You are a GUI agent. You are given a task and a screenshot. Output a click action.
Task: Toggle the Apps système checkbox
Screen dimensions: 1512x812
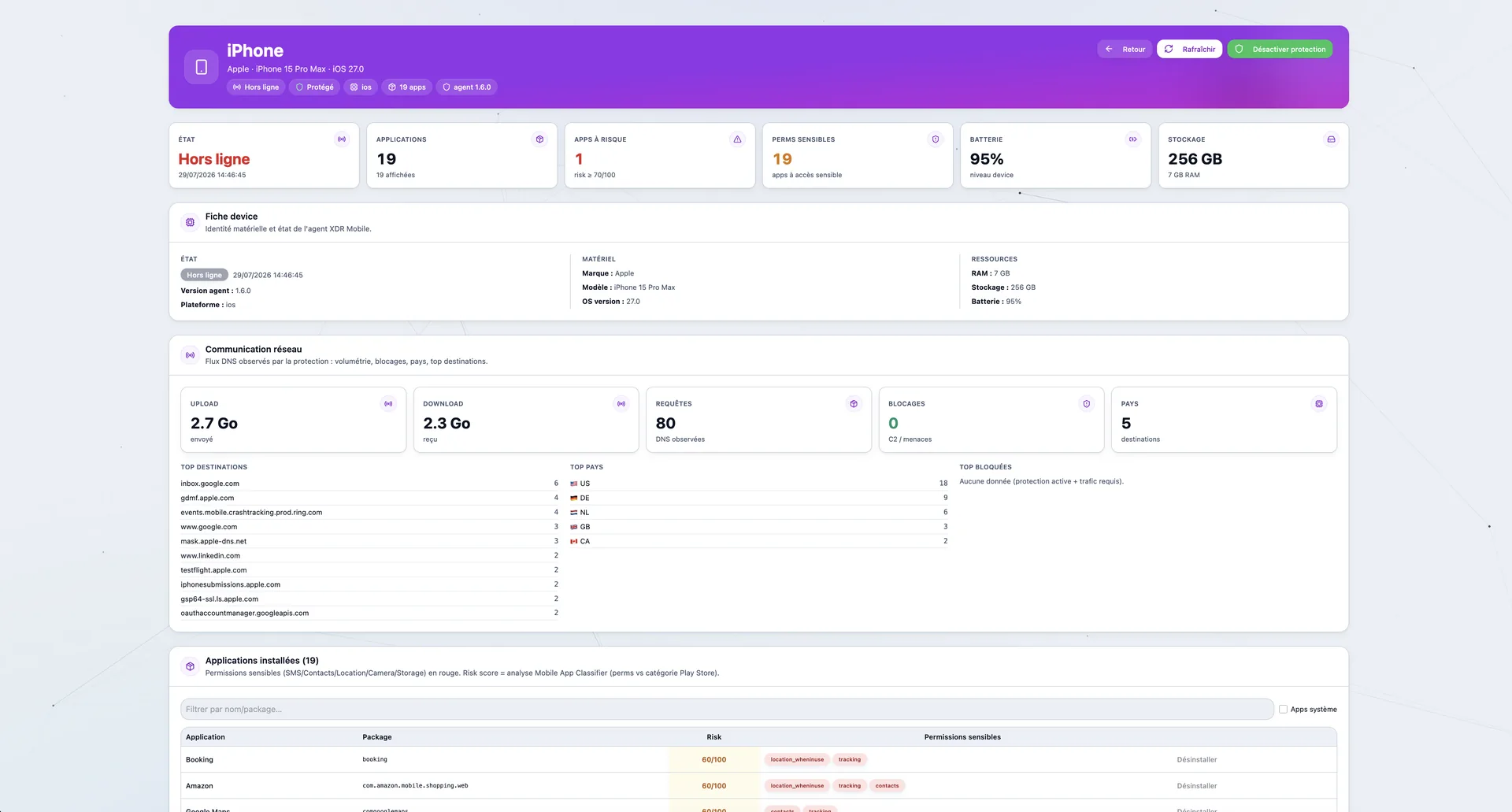click(x=1284, y=709)
